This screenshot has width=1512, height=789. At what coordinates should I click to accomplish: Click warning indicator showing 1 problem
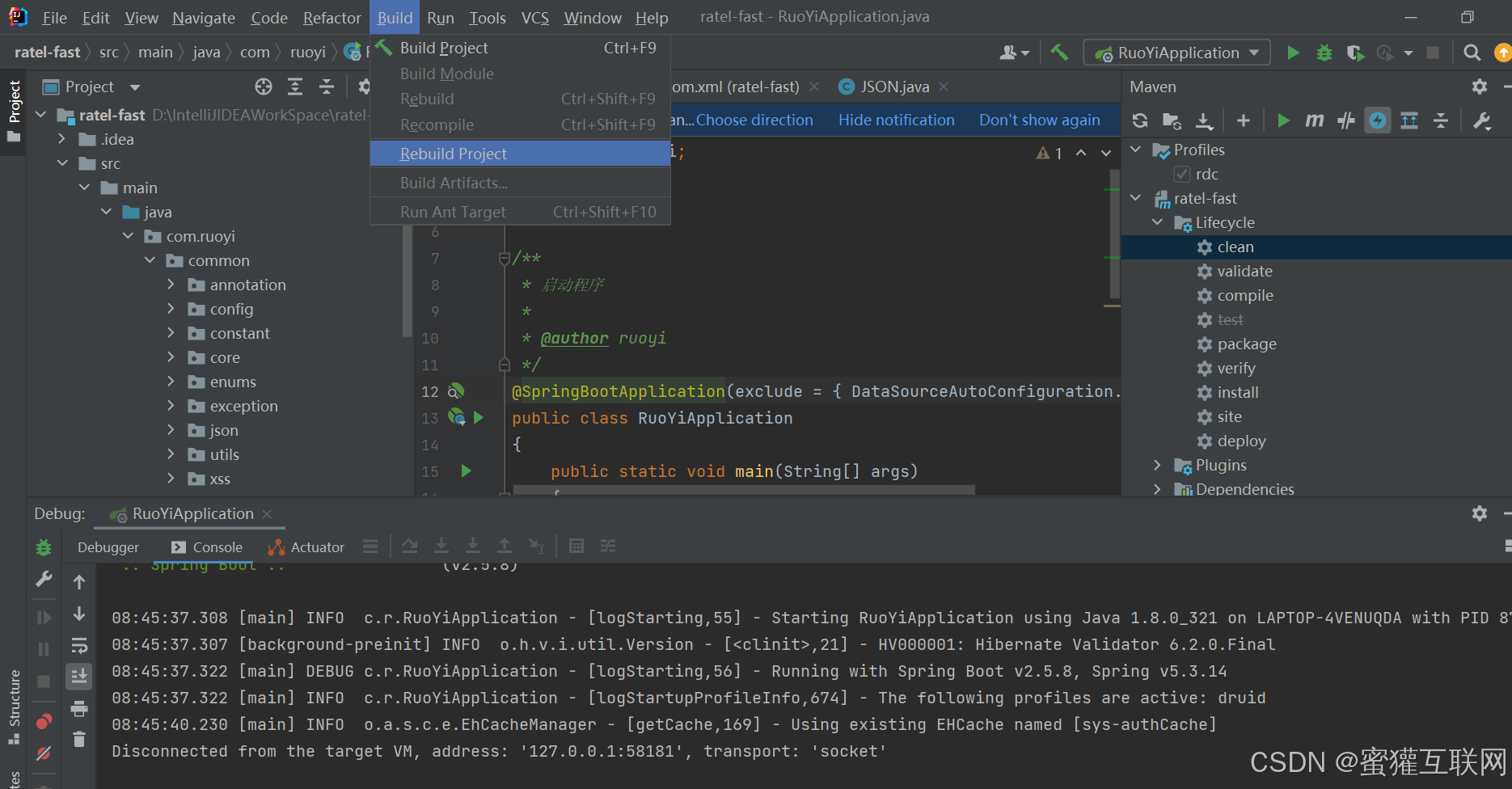(x=1049, y=153)
